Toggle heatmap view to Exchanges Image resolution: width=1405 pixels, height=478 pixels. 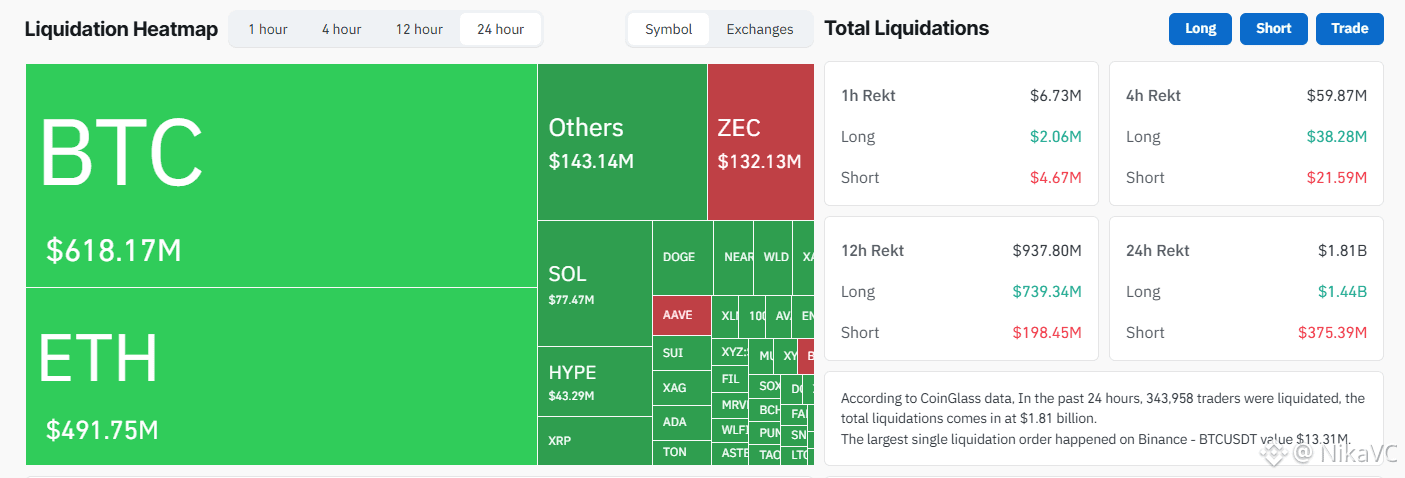click(x=760, y=29)
